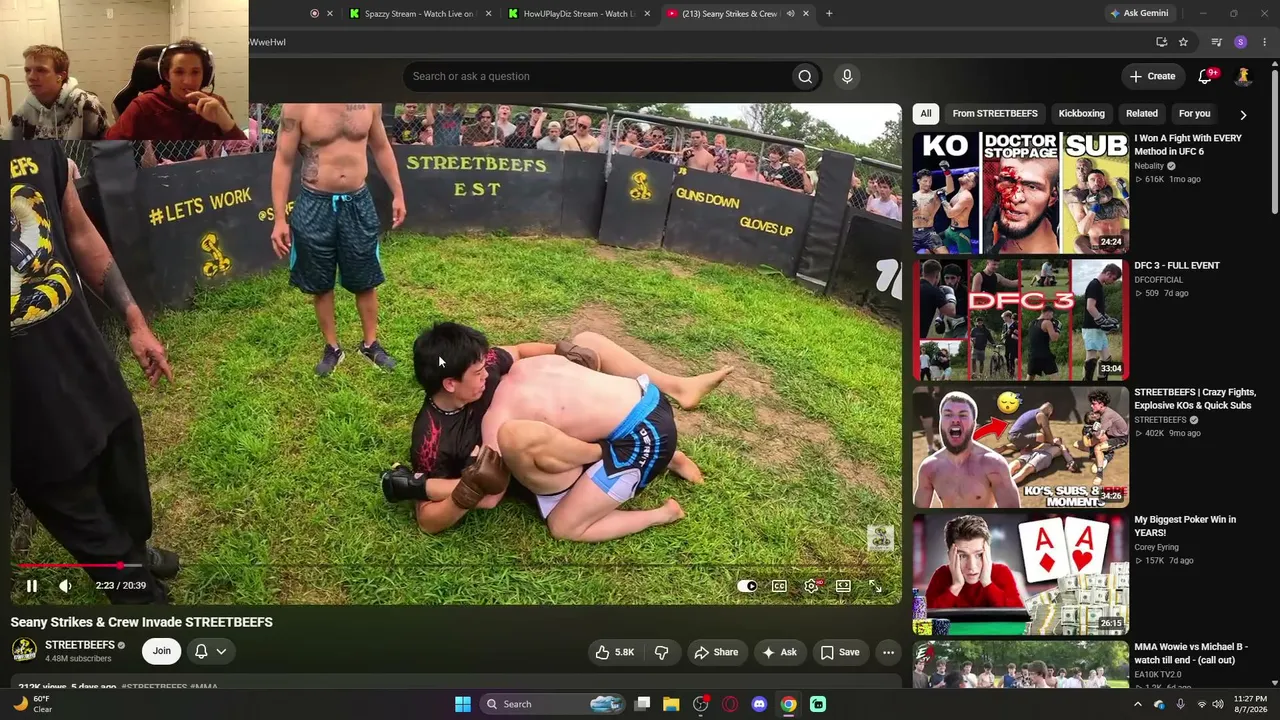Open the Chrome three-dot menu
Image resolution: width=1280 pixels, height=720 pixels.
pyautogui.click(x=1265, y=42)
